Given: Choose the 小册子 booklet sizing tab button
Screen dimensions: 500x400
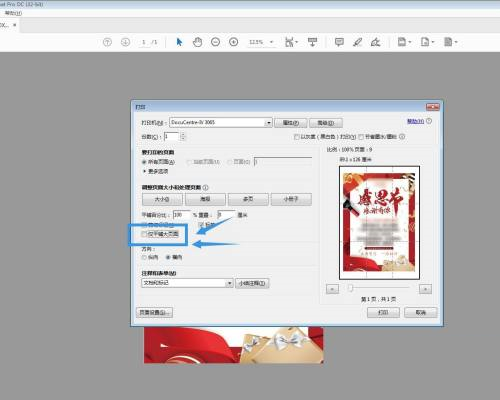Looking at the screenshot, I should tap(291, 199).
